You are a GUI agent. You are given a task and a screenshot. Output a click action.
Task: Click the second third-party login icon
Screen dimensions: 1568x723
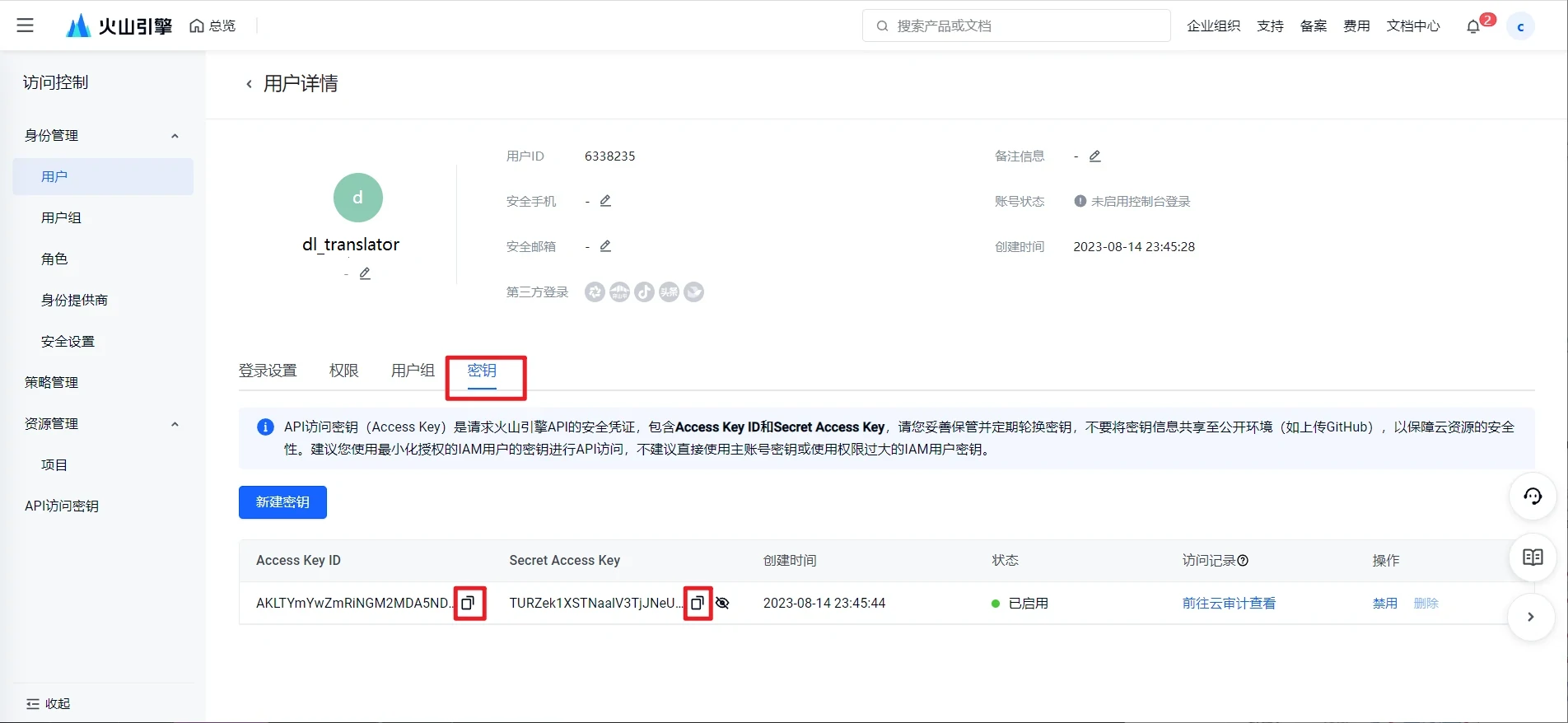coord(619,292)
